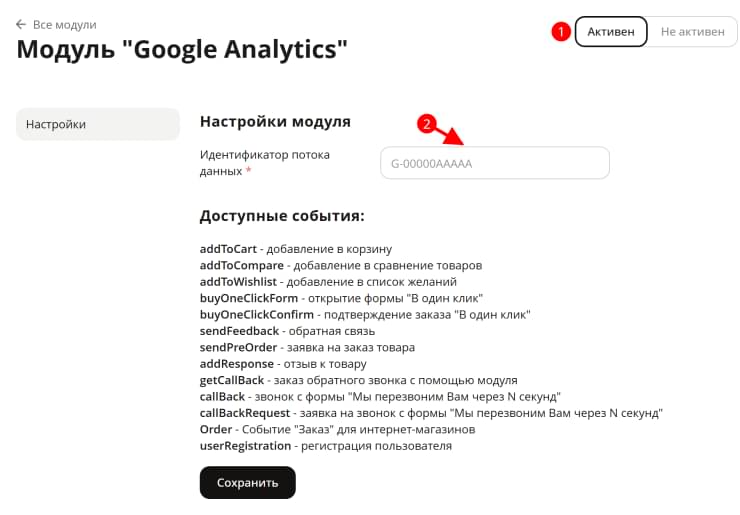Select the addResponse event name
Screen dimensions: 740x515
(x=236, y=364)
